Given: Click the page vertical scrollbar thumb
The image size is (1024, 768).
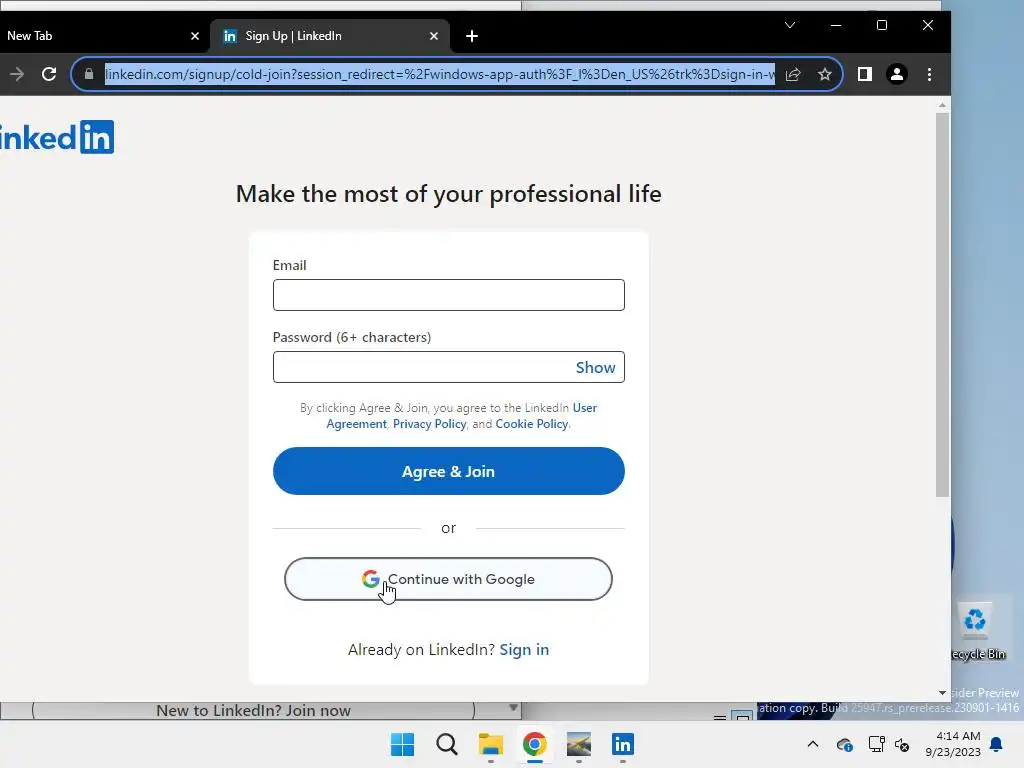Looking at the screenshot, I should coord(942,305).
